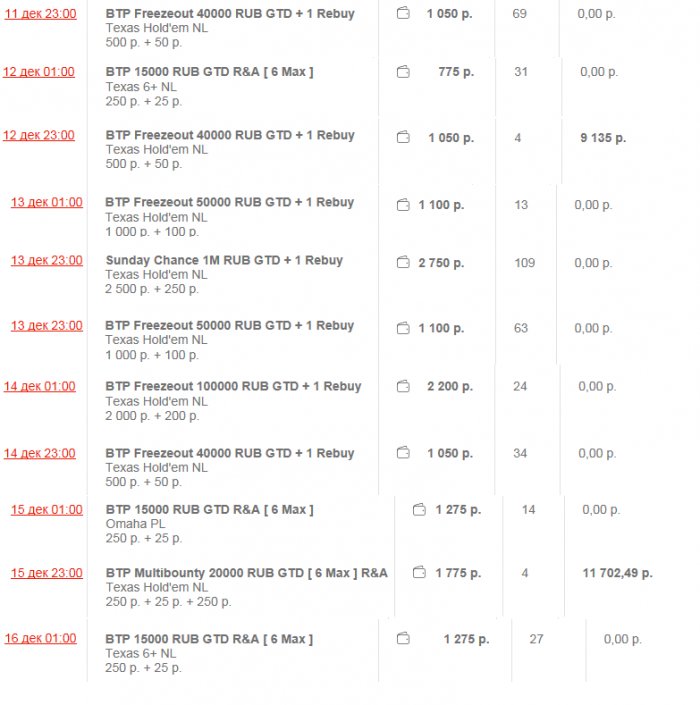The width and height of the screenshot is (700, 705).
Task: Click wallet icon in the 16 дек 01:00 row
Action: coord(404,638)
